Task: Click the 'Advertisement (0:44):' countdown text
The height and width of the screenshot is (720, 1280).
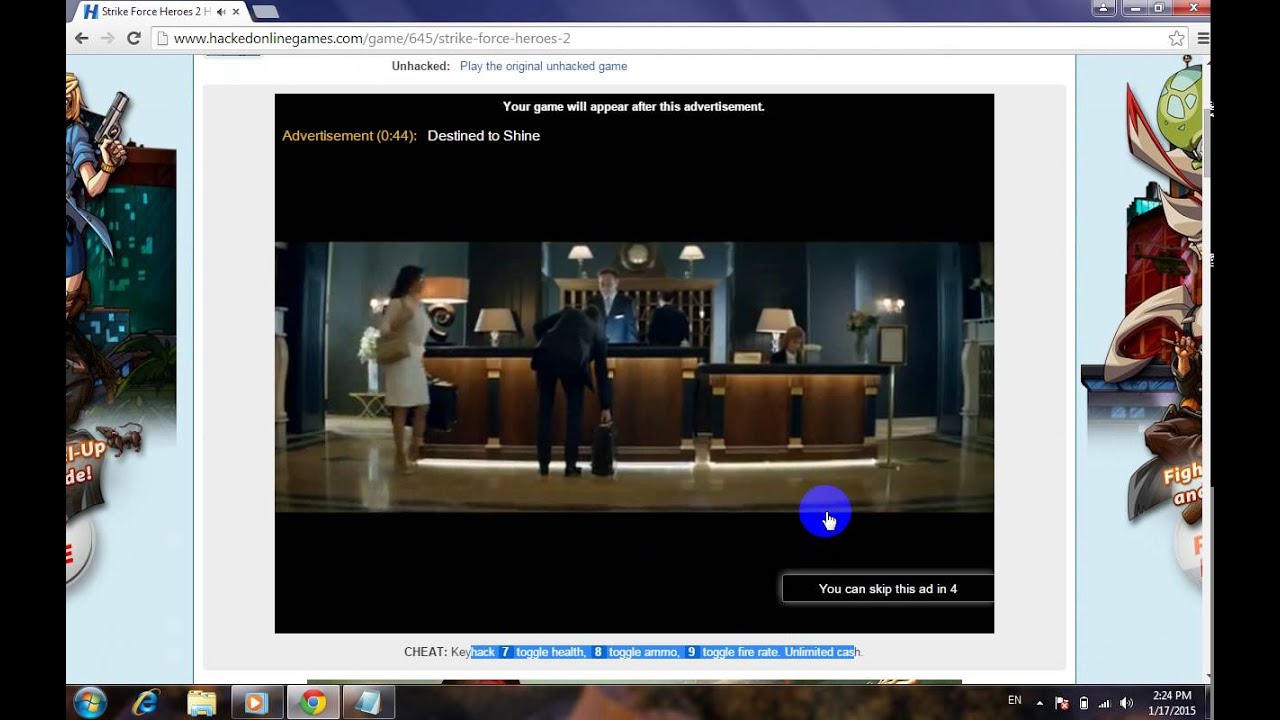Action: (349, 136)
